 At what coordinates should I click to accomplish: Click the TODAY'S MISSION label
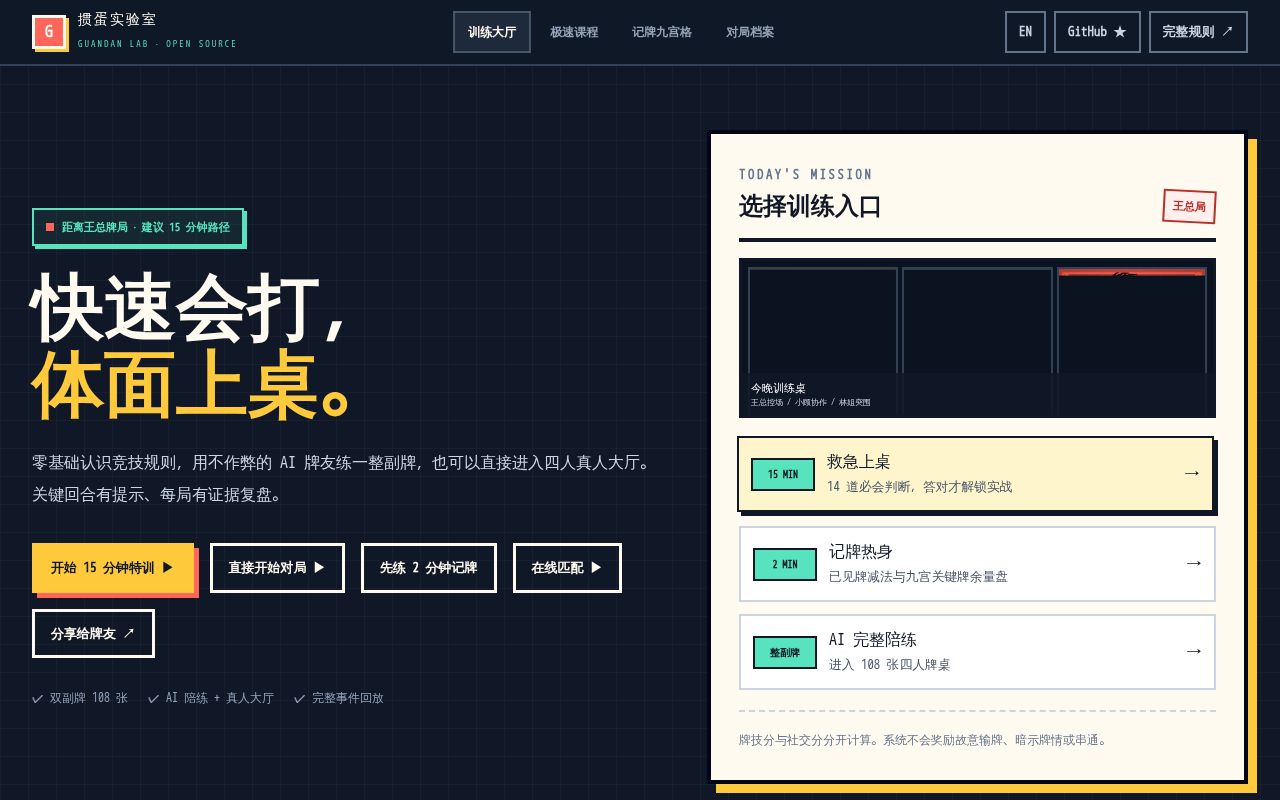(x=805, y=174)
